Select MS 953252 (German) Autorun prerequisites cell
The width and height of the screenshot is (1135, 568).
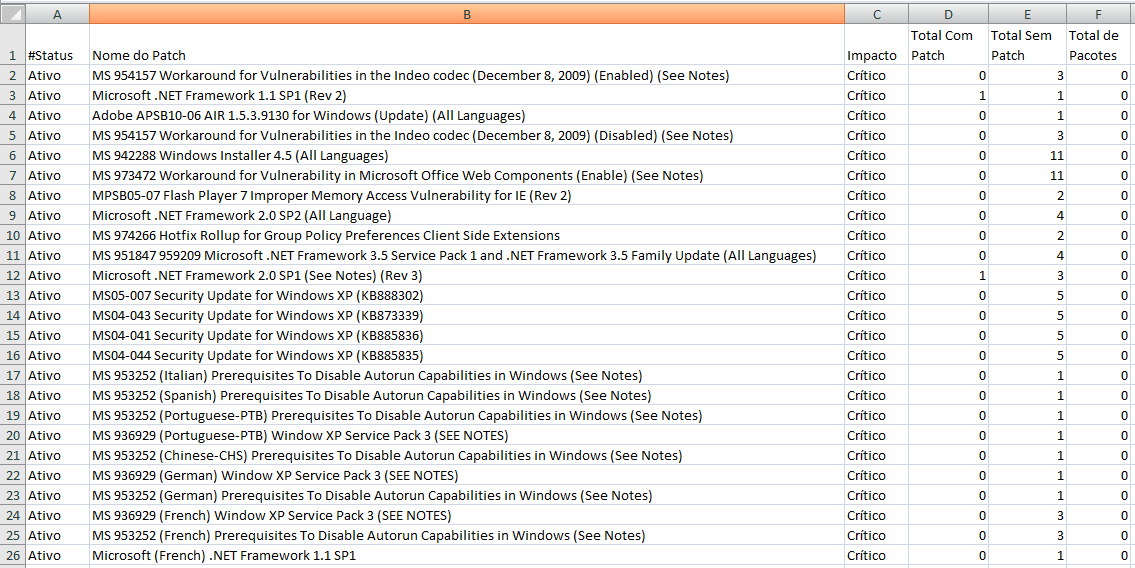(467, 496)
